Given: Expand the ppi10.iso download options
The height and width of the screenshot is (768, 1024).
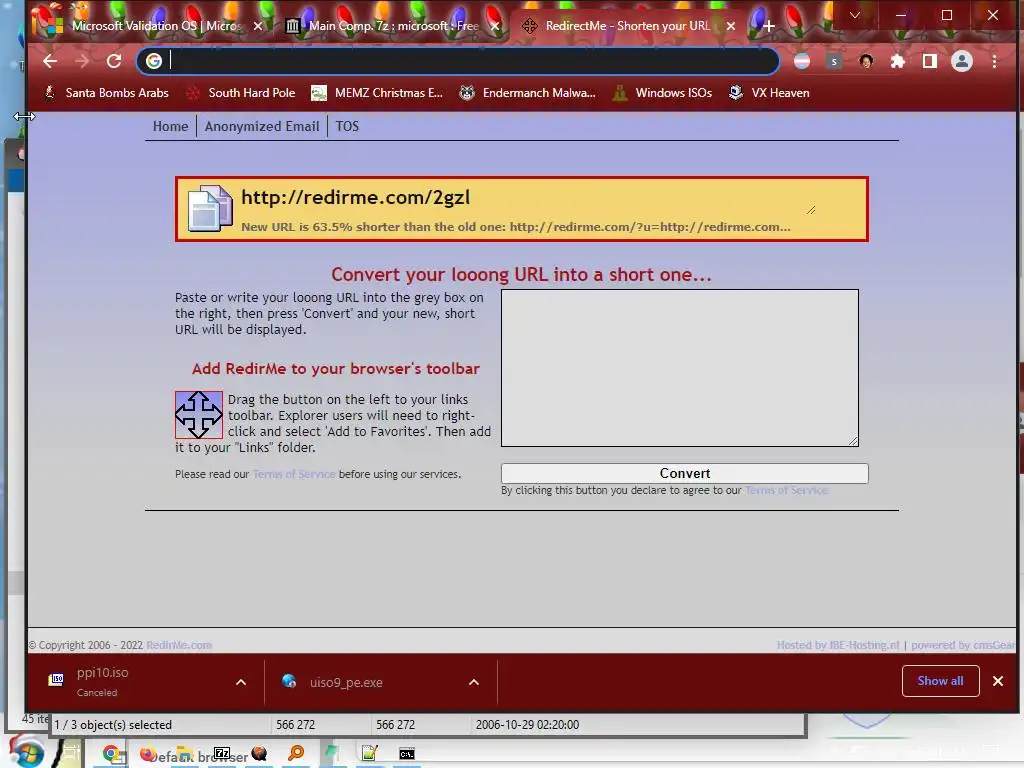Looking at the screenshot, I should pos(240,682).
